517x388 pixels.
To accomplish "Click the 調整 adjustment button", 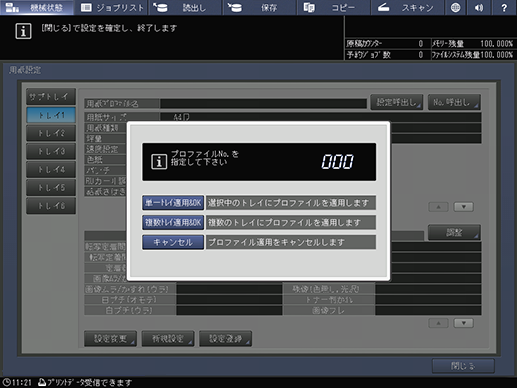I will pyautogui.click(x=454, y=232).
